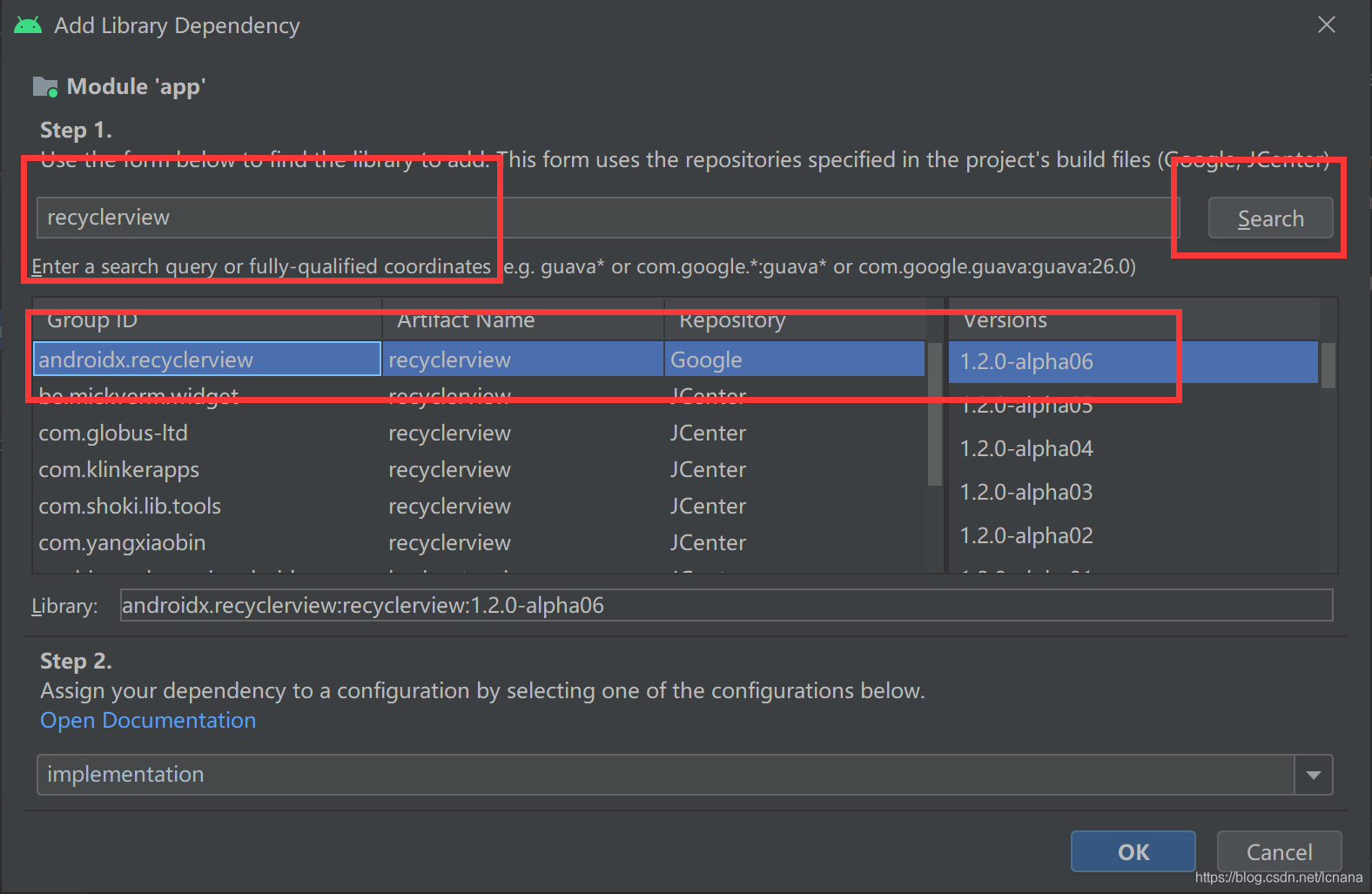
Task: Confirm the dependency with OK
Action: click(1133, 851)
